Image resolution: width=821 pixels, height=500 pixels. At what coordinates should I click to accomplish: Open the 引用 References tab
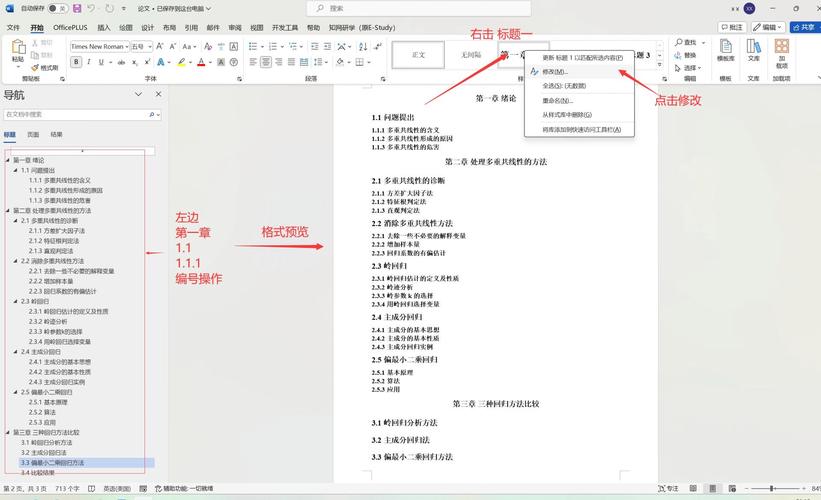coord(191,27)
